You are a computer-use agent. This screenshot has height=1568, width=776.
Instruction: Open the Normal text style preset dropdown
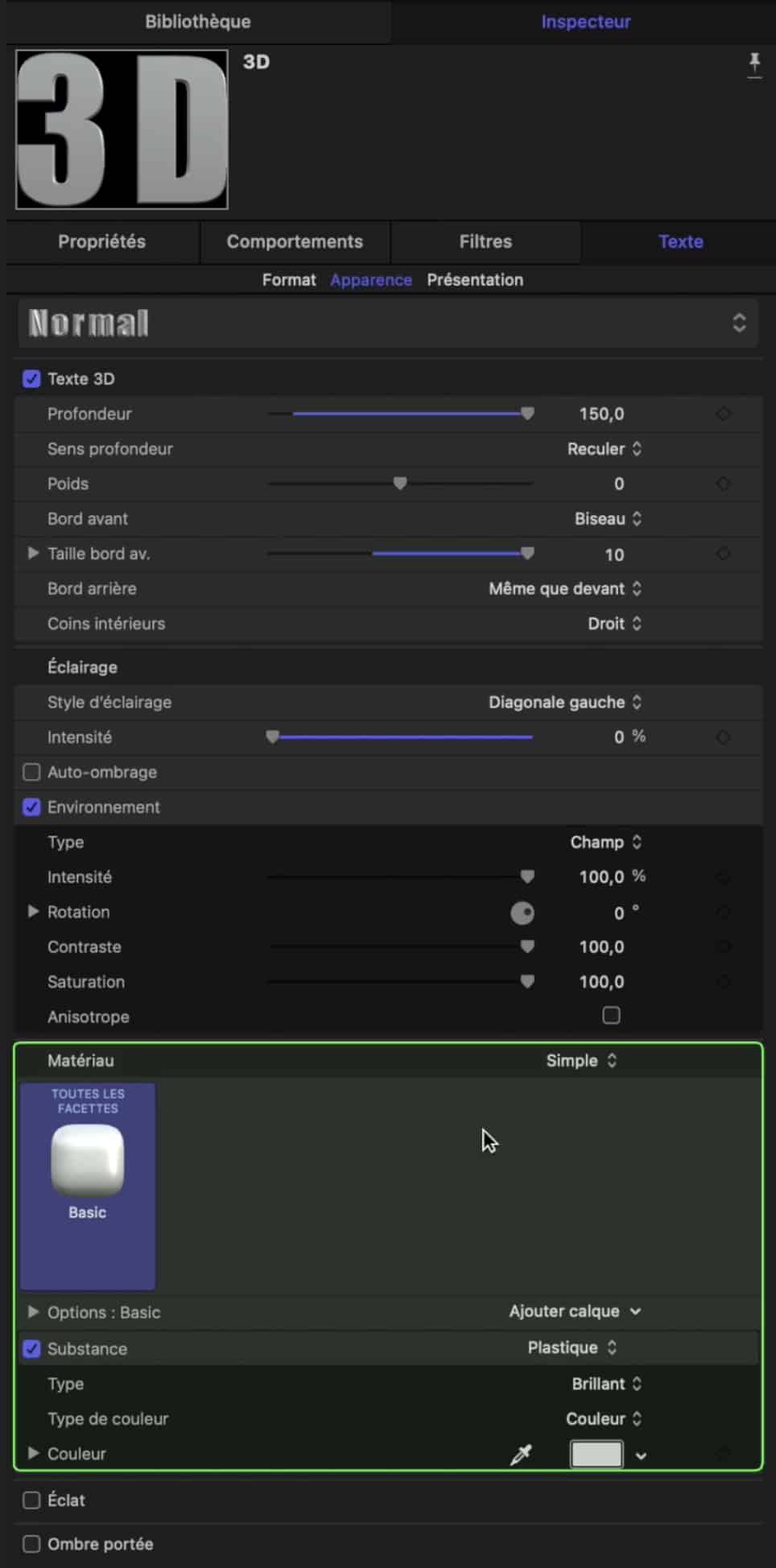pyautogui.click(x=388, y=324)
